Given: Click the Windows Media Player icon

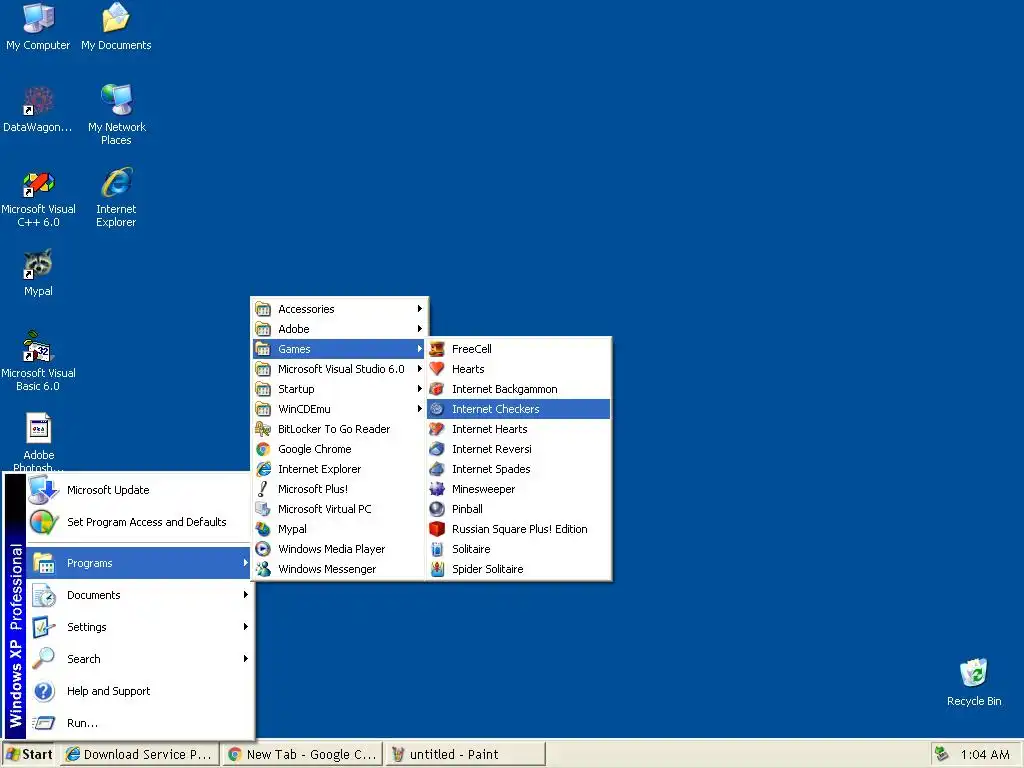Looking at the screenshot, I should point(263,549).
